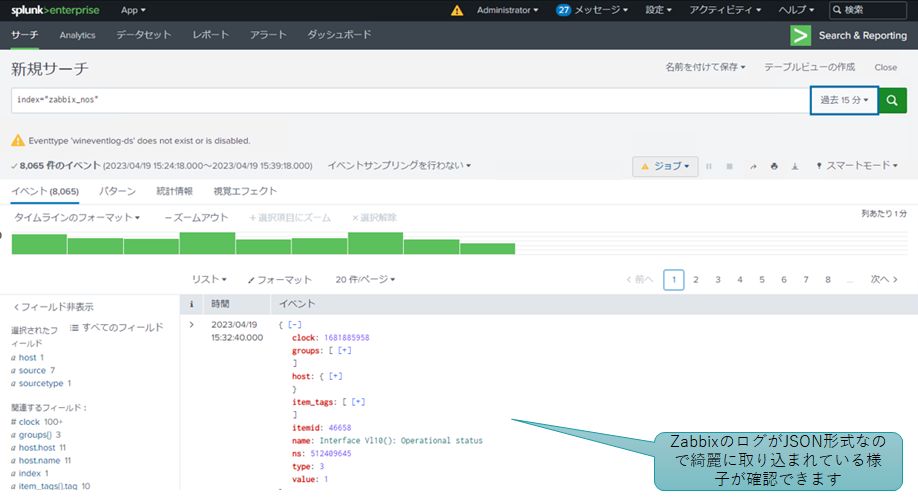Click the ズームアウト button

(196, 217)
